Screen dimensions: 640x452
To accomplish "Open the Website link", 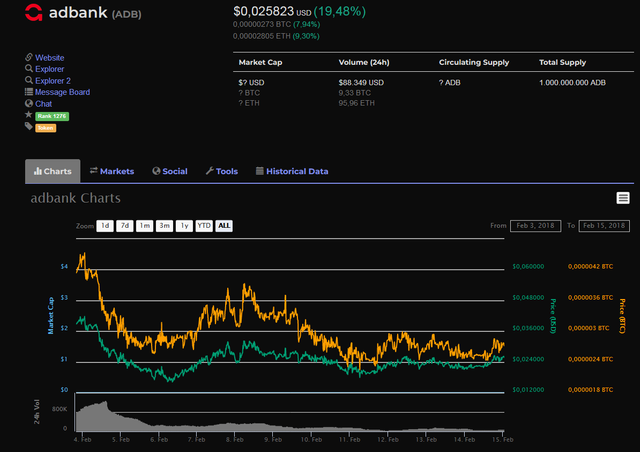I will pyautogui.click(x=49, y=58).
